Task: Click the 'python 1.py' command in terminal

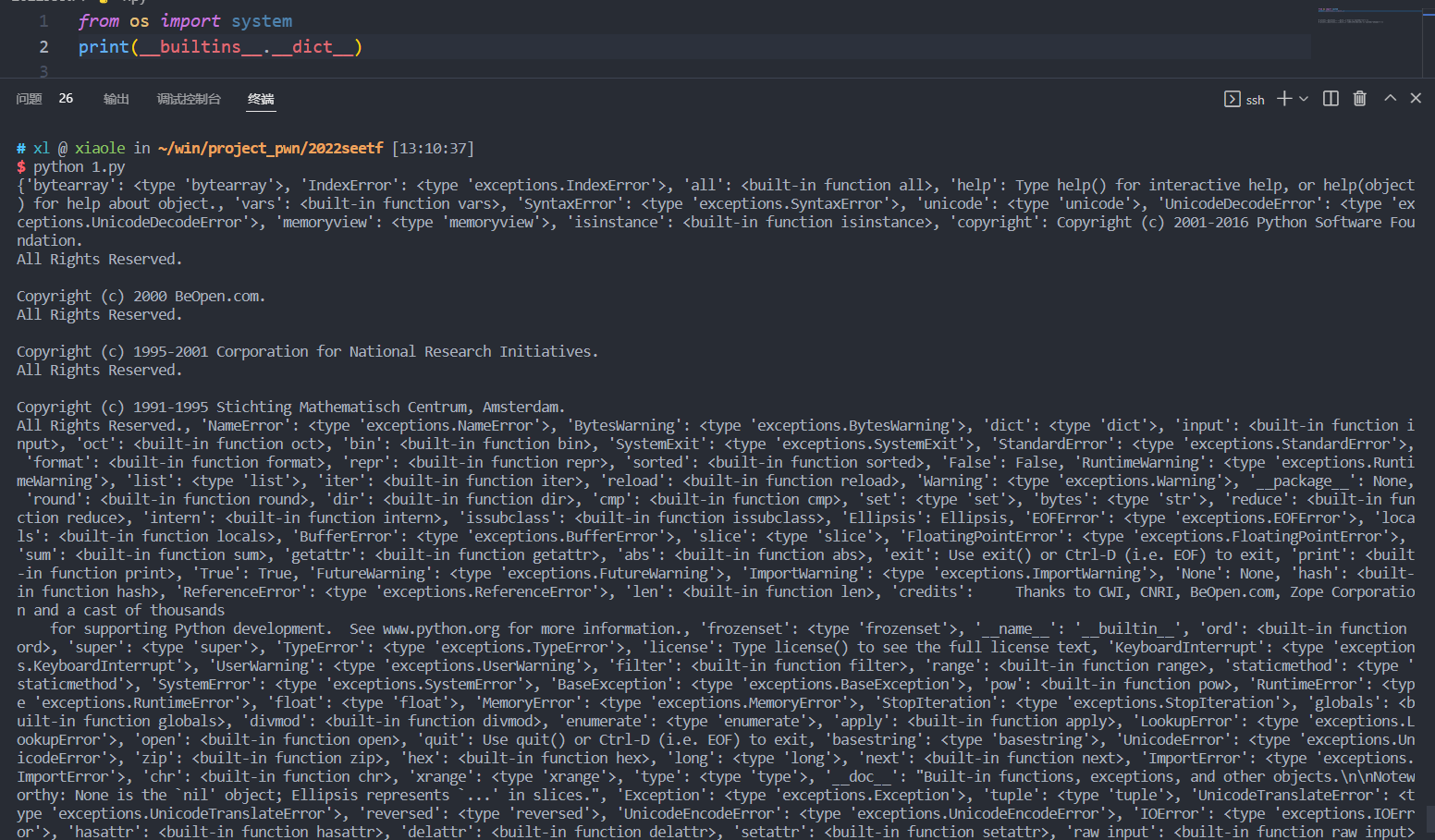Action: (x=80, y=167)
